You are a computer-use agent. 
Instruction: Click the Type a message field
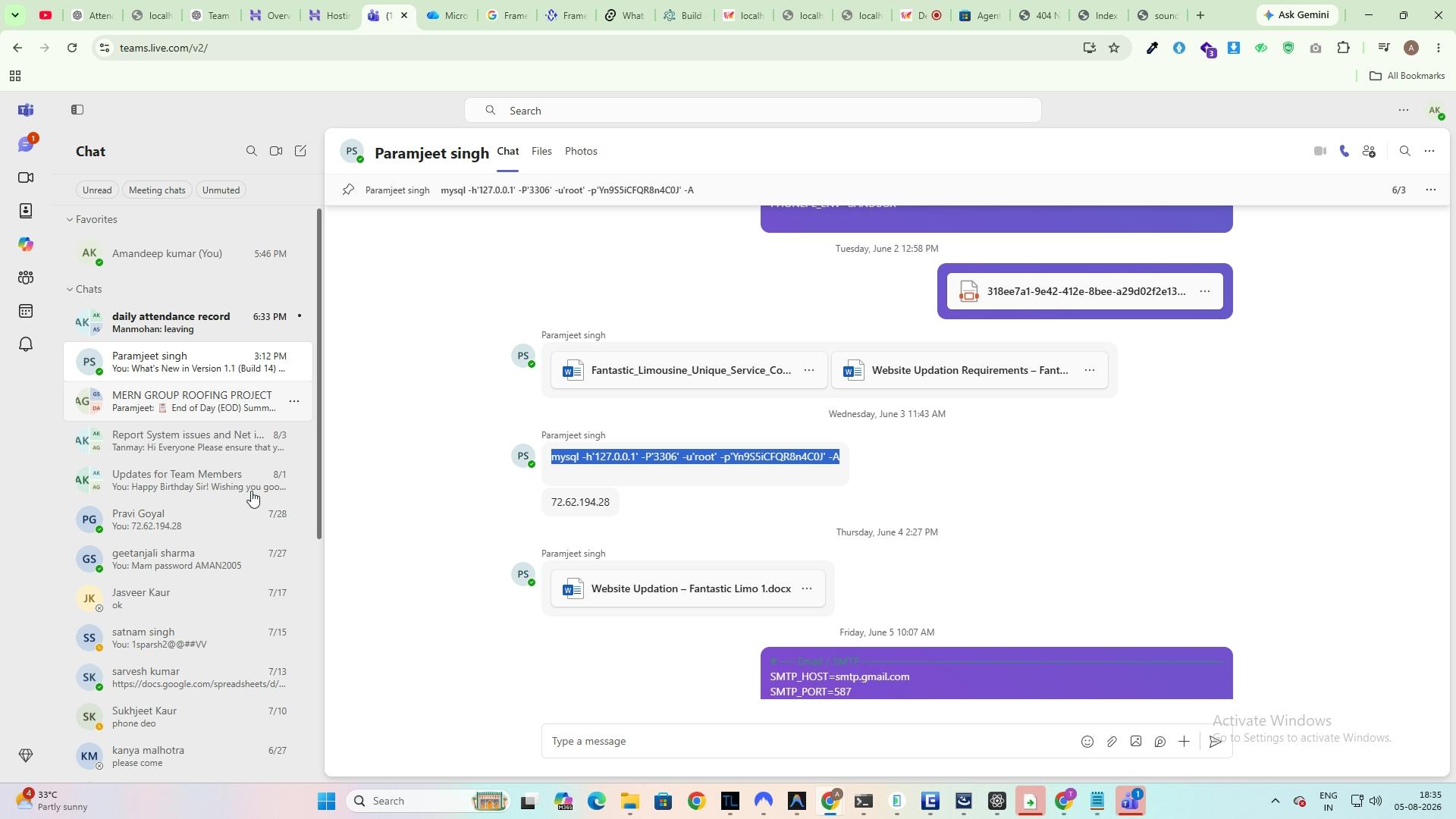[x=808, y=742]
